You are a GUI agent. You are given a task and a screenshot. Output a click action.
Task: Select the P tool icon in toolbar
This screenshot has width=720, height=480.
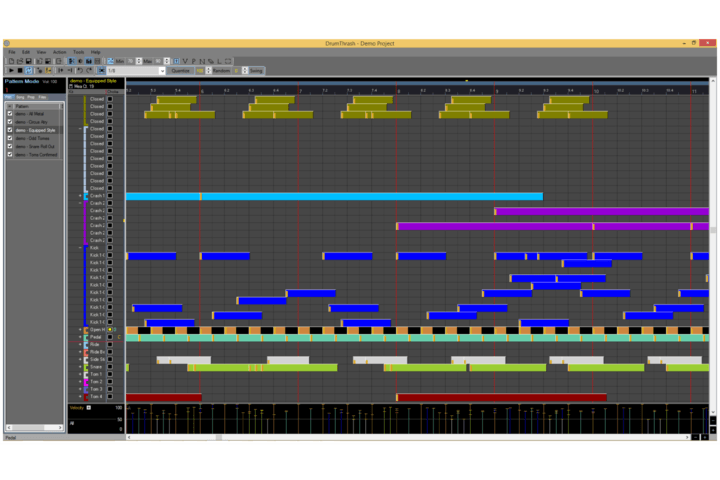click(x=195, y=60)
